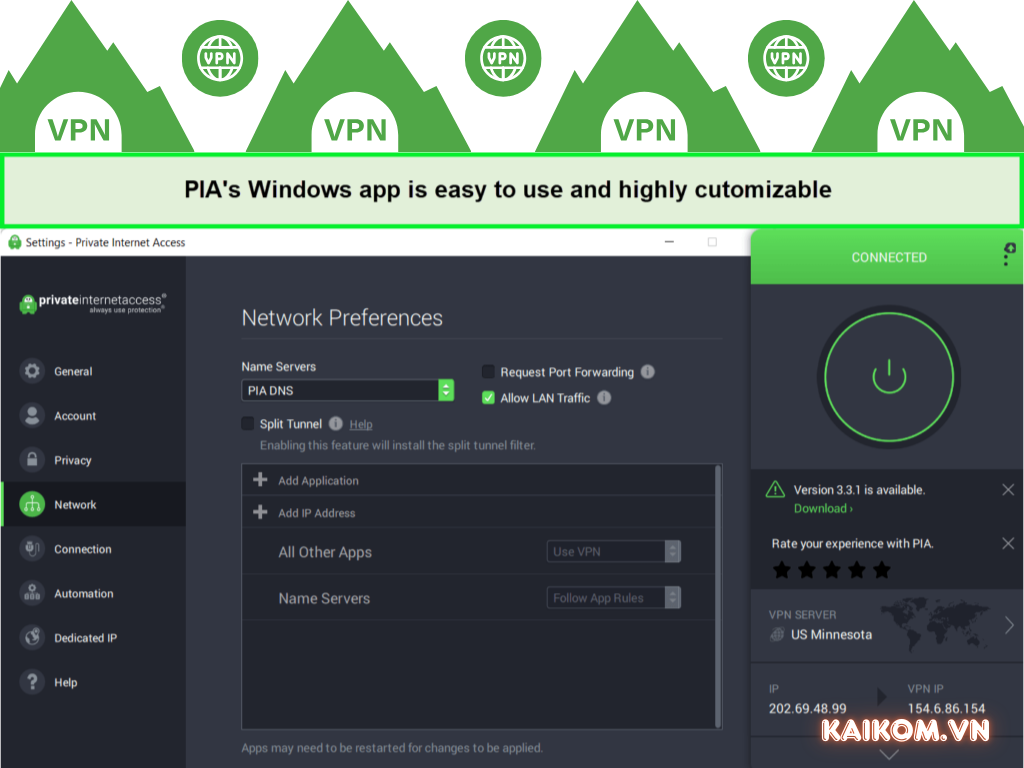This screenshot has width=1024, height=768.
Task: Dismiss the version update notification
Action: click(x=1006, y=490)
